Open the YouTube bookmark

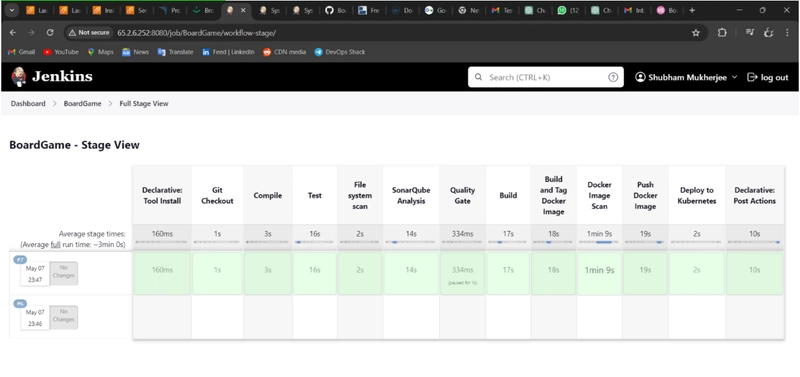[61, 52]
